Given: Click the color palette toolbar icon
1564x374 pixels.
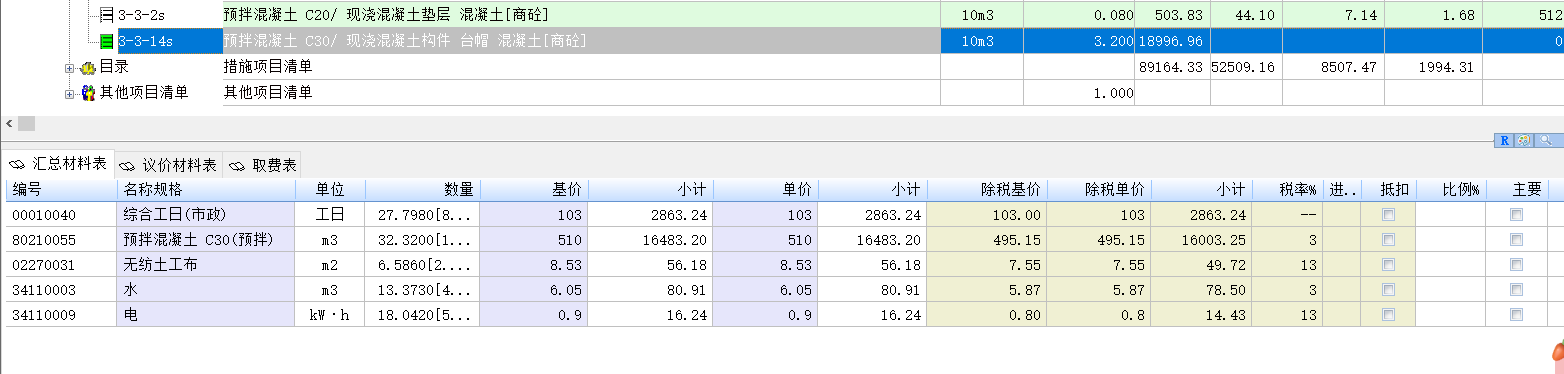Looking at the screenshot, I should pyautogui.click(x=1523, y=141).
